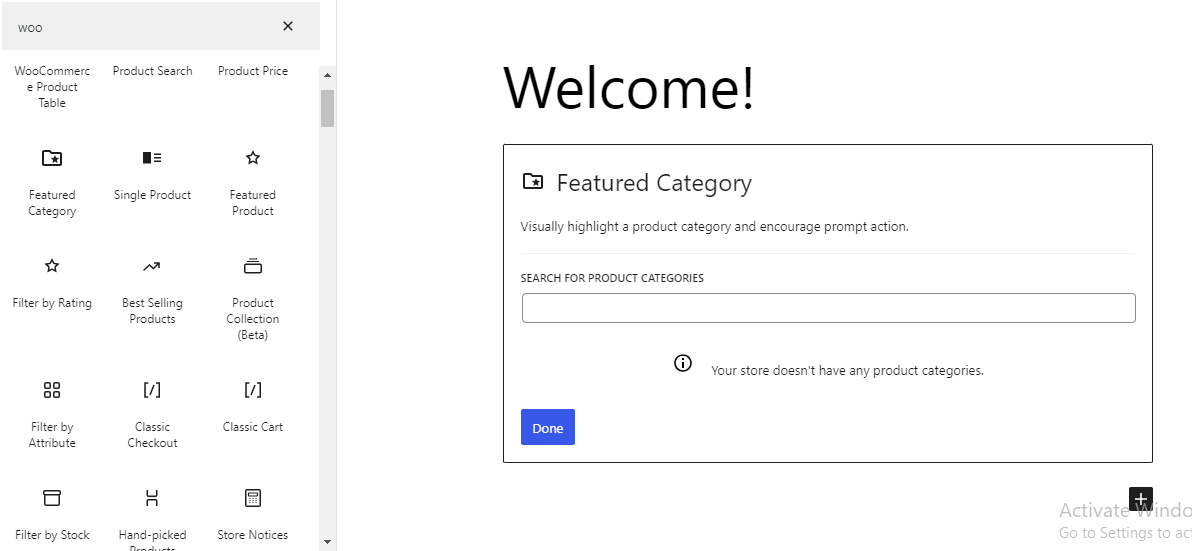1192x551 pixels.
Task: Insert Best Selling Products block
Action: coord(152,290)
